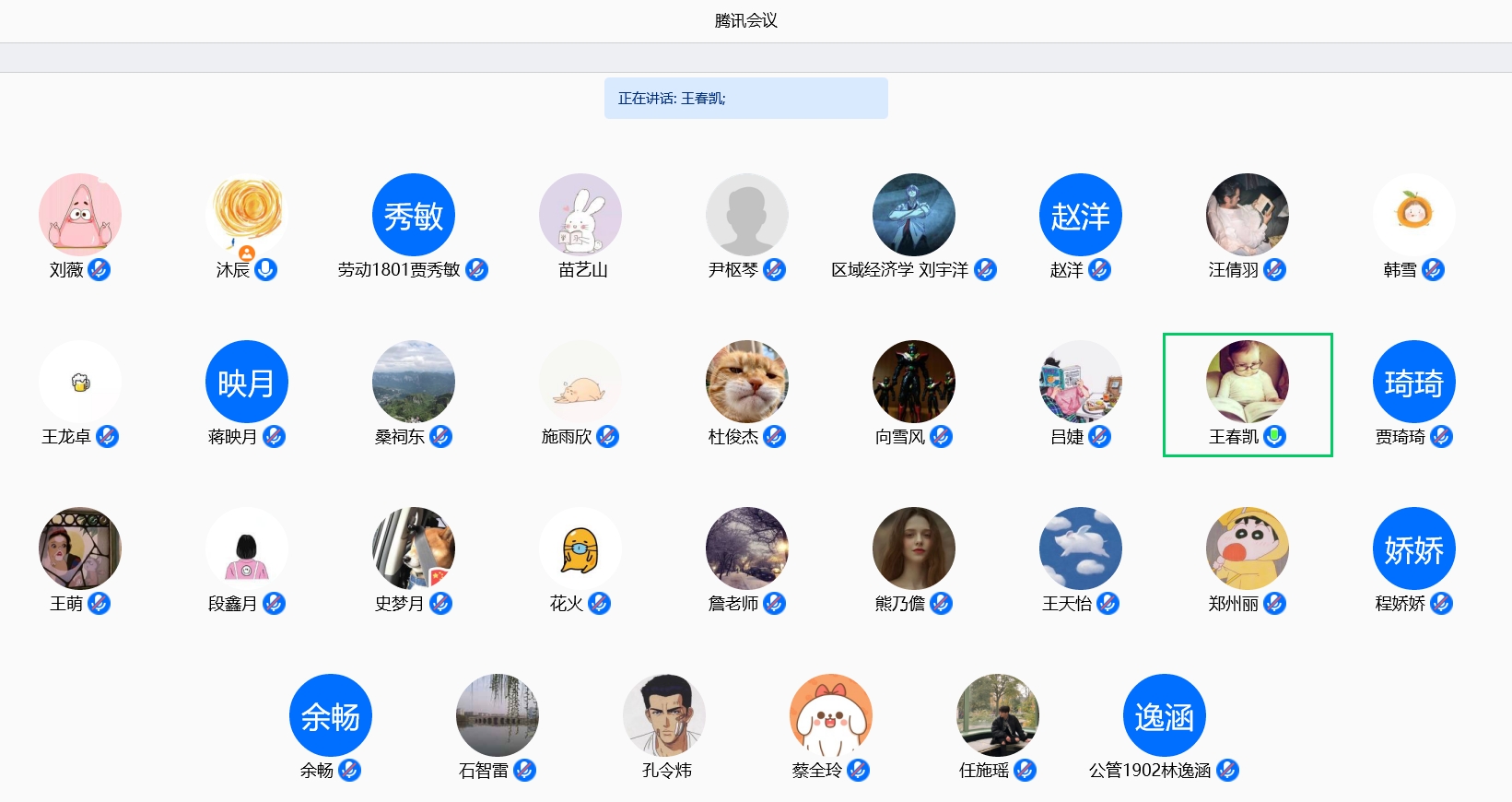Screen dimensions: 1512x802
Task: Click the muted mic icon beside 韩雪
Action: coord(1433,270)
